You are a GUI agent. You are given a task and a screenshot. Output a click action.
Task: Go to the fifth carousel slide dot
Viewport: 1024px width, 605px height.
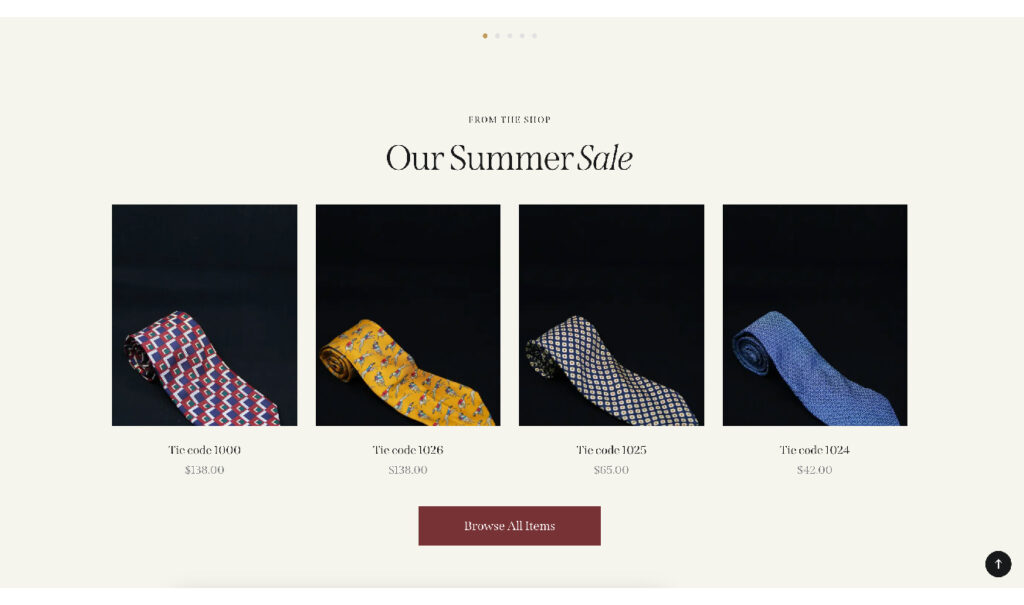(534, 36)
